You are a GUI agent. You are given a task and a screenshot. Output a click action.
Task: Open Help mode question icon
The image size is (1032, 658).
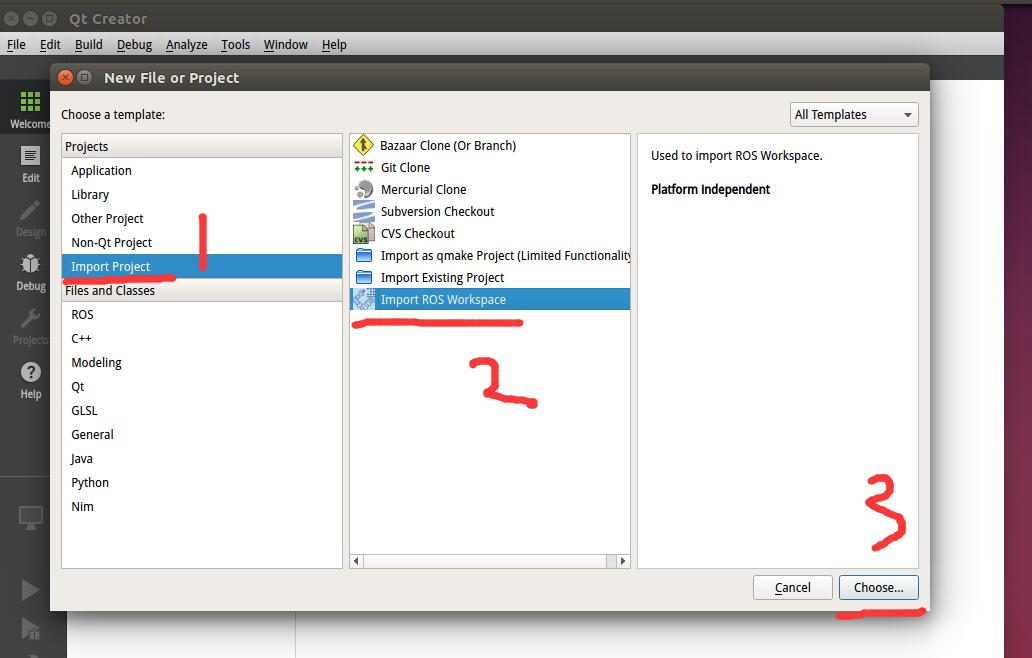click(30, 372)
